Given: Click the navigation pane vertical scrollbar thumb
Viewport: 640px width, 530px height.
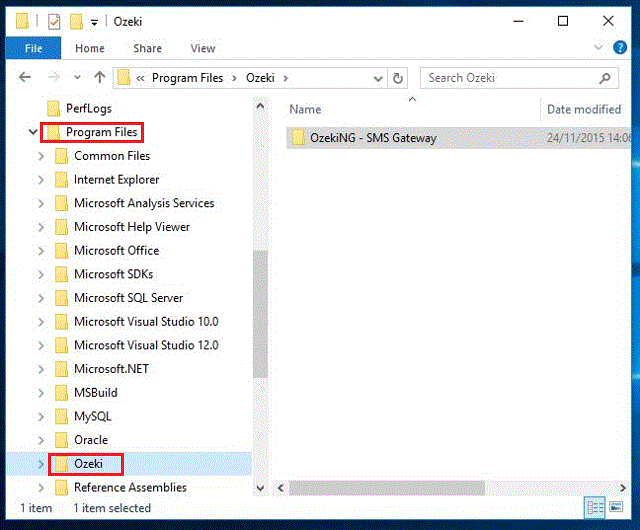Looking at the screenshot, I should [260, 314].
